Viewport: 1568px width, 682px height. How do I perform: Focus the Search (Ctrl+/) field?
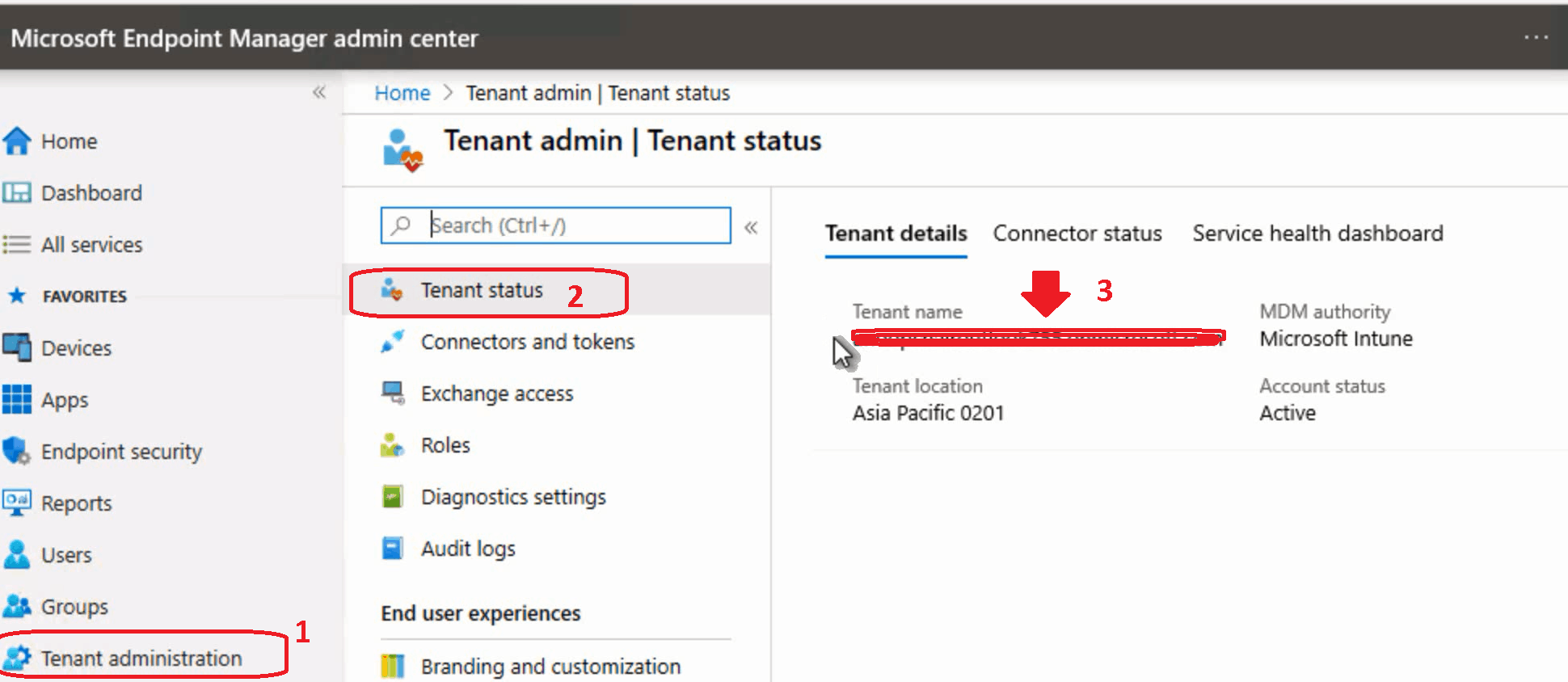pyautogui.click(x=556, y=225)
